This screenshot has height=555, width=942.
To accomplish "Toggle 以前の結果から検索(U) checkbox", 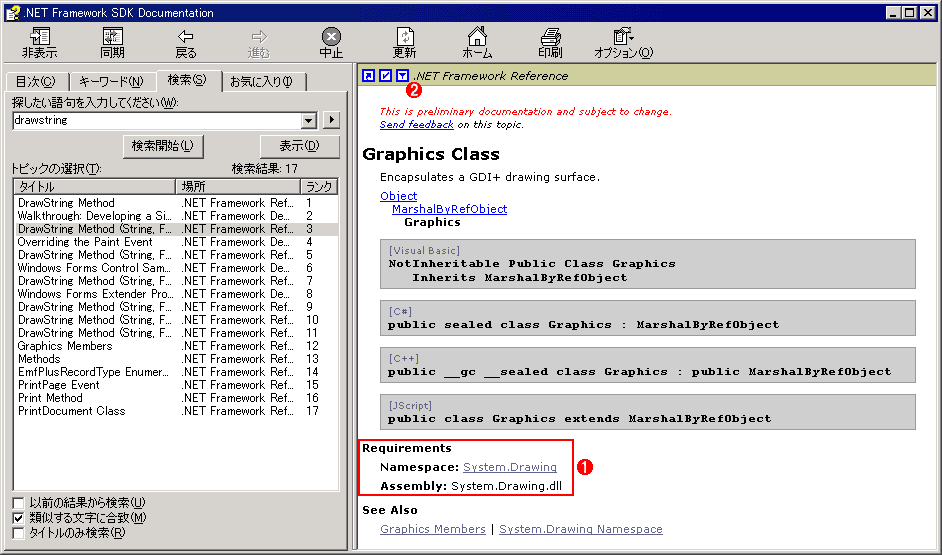I will pos(19,503).
